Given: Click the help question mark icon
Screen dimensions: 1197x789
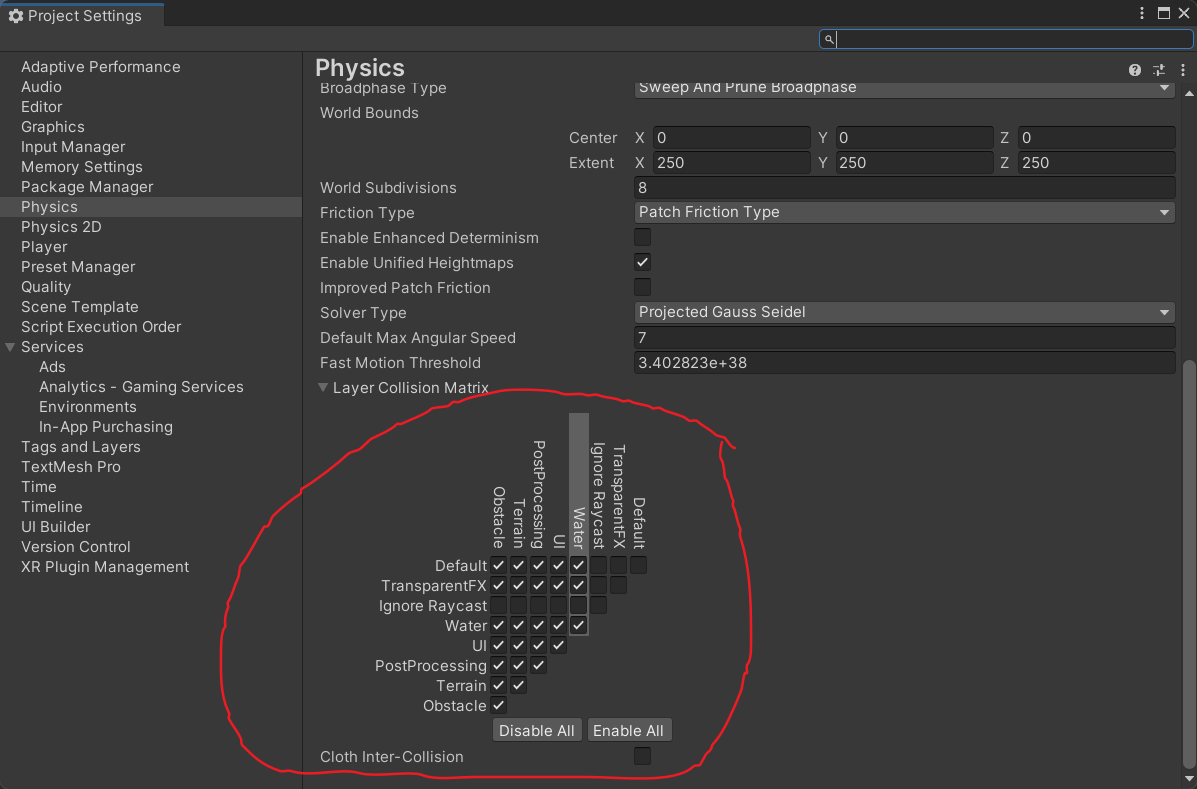Looking at the screenshot, I should coord(1135,70).
